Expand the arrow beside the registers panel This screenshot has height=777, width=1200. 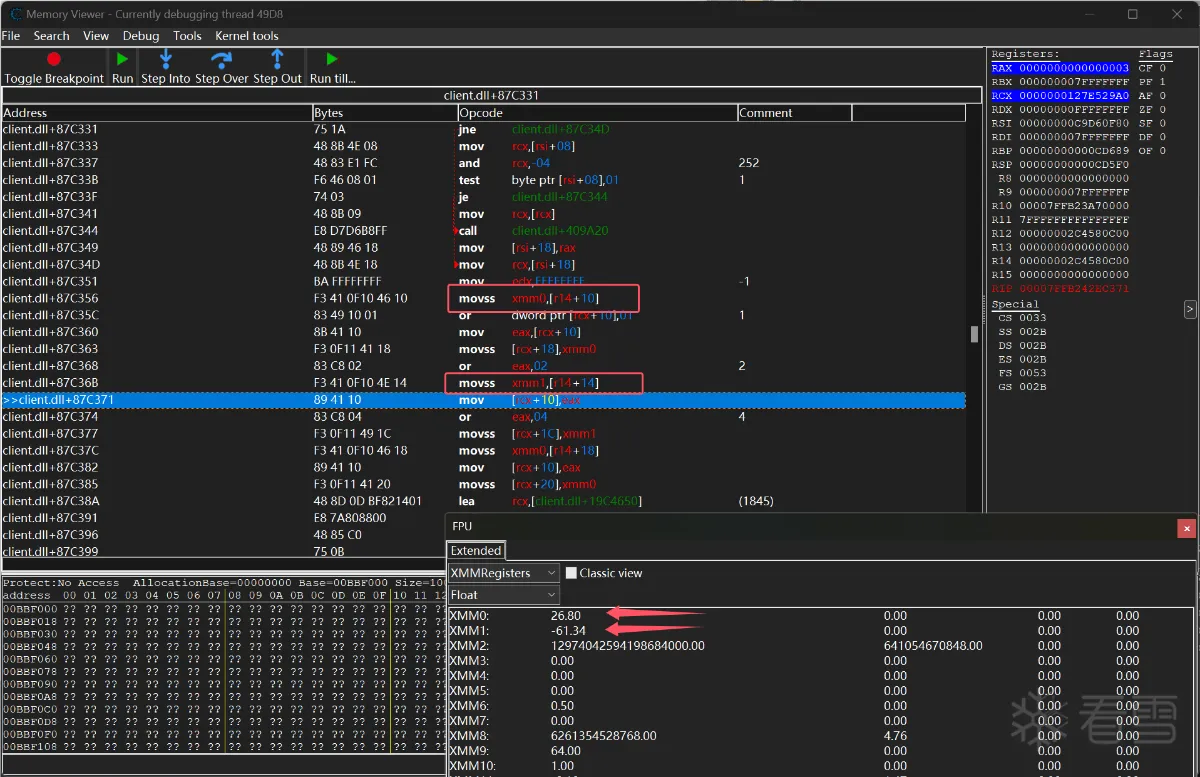click(x=1190, y=309)
